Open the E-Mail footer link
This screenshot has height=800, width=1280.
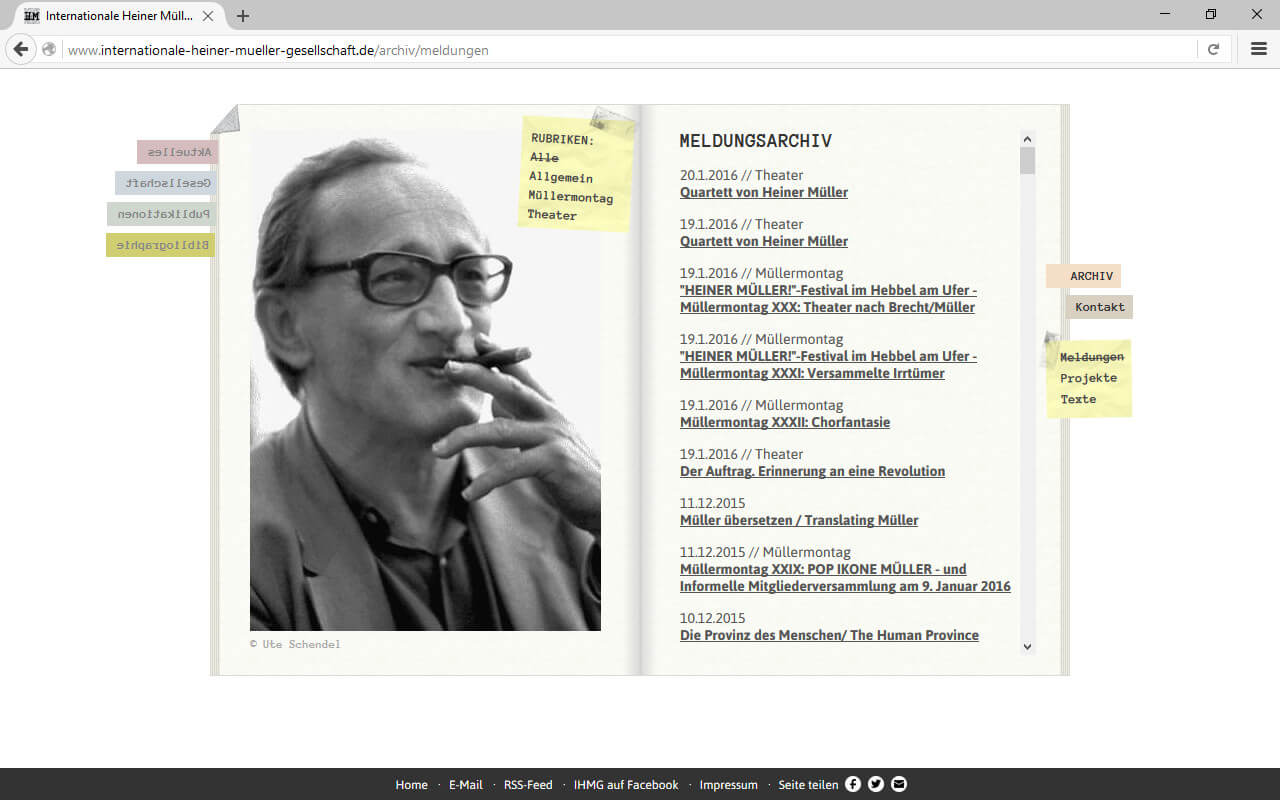point(465,785)
